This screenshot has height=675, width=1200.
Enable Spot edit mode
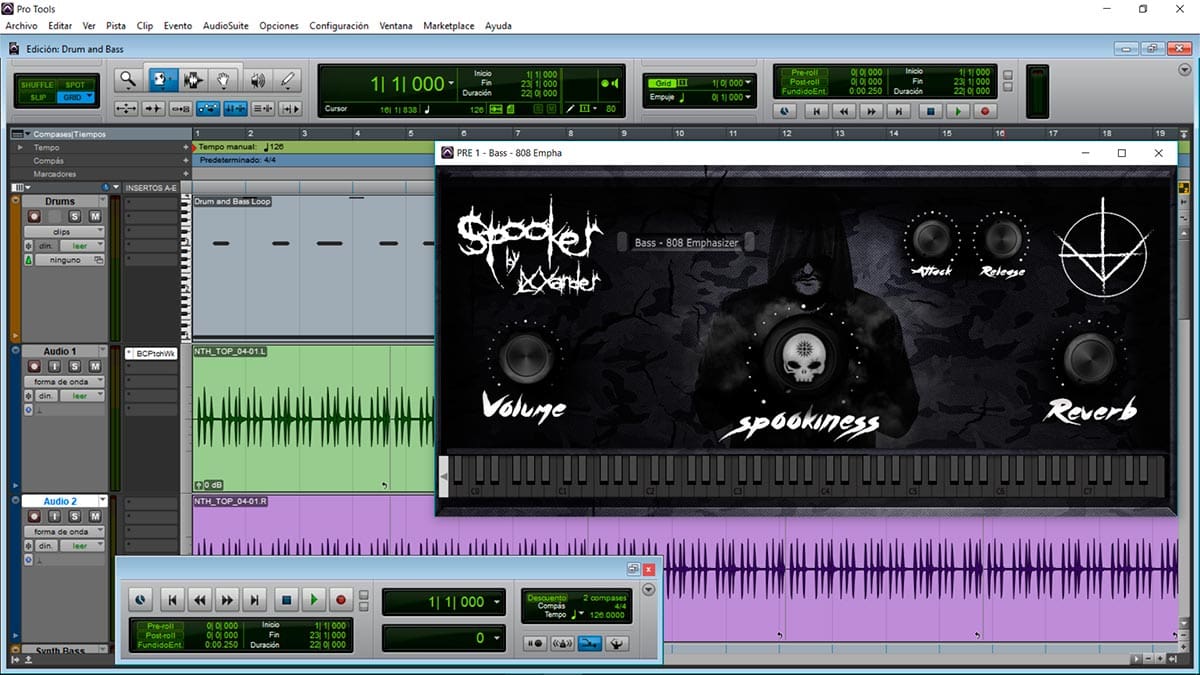tap(76, 85)
